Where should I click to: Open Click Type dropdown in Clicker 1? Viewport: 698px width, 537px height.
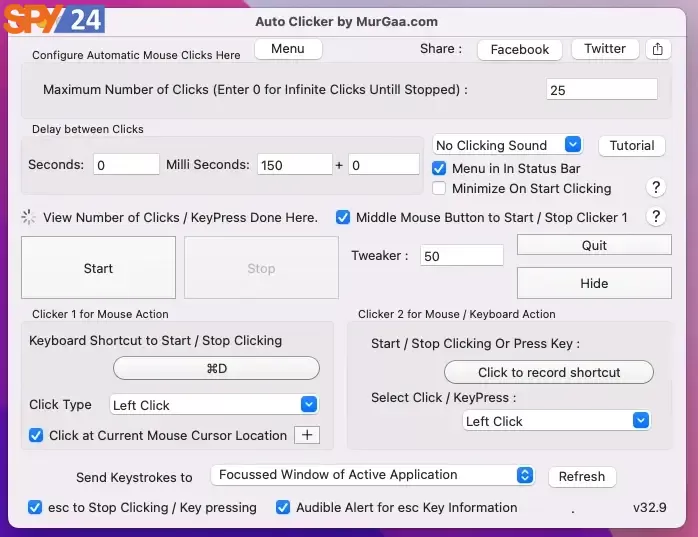tap(214, 405)
